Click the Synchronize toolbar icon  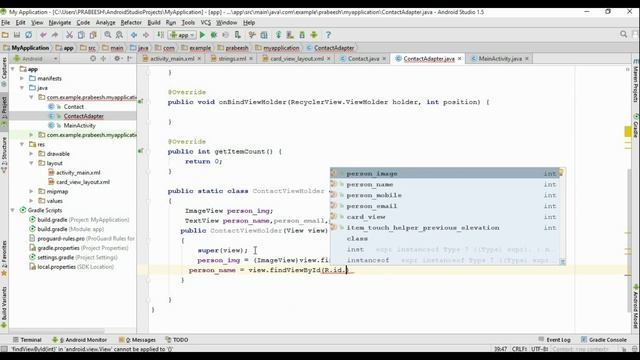29,35
